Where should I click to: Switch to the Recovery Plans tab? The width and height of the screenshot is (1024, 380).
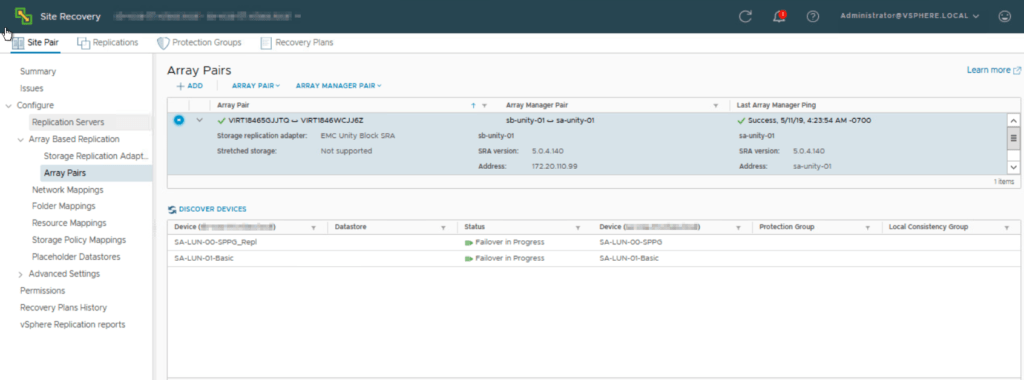(x=297, y=42)
